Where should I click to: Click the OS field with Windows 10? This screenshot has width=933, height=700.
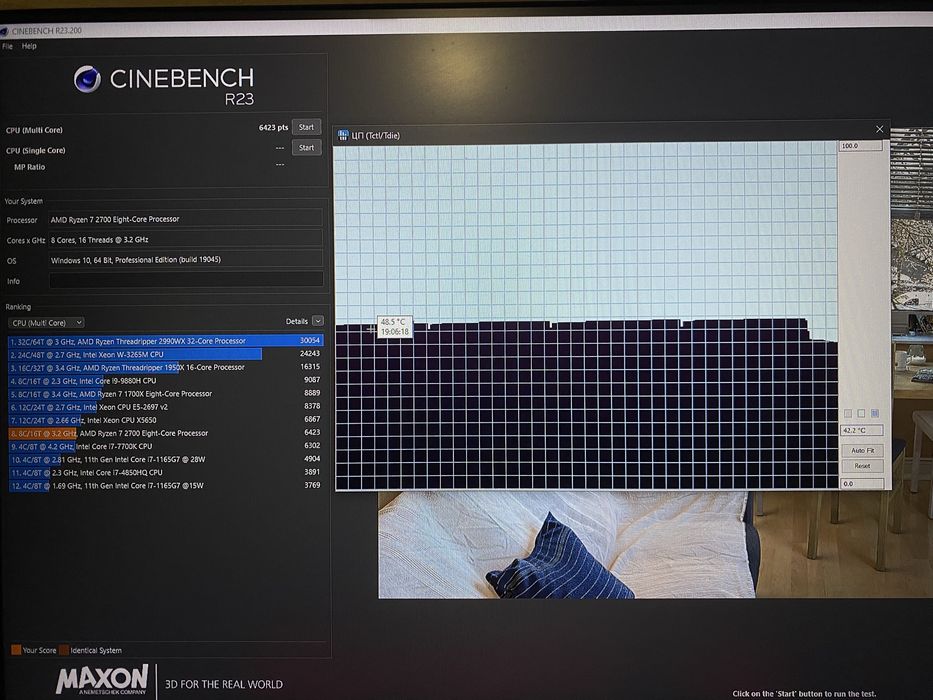pyautogui.click(x=186, y=260)
